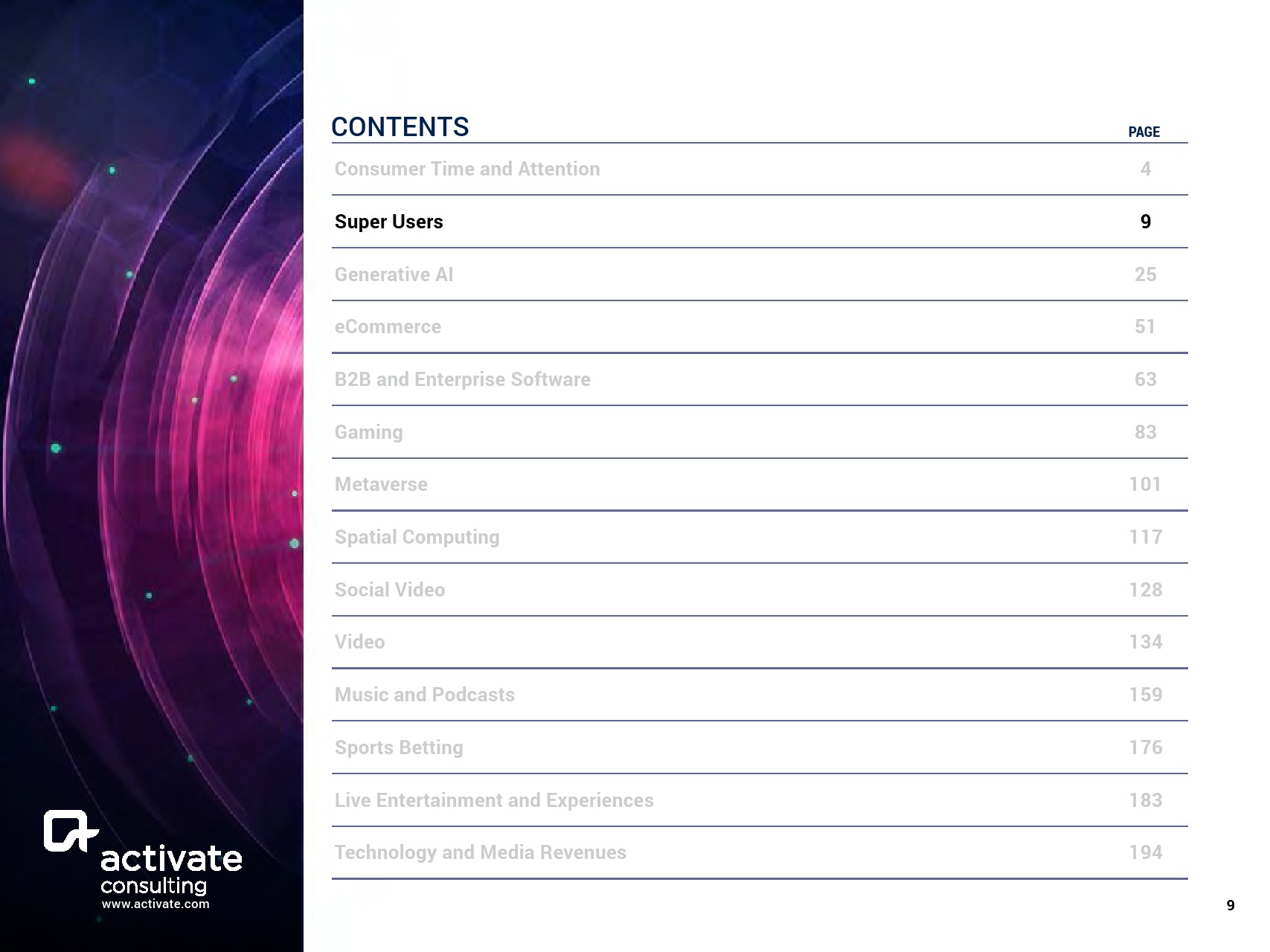Select the Super Users contents entry

[x=388, y=222]
